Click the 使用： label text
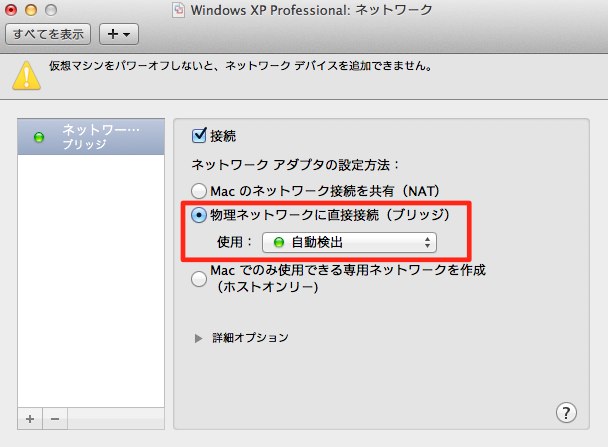 pos(235,242)
